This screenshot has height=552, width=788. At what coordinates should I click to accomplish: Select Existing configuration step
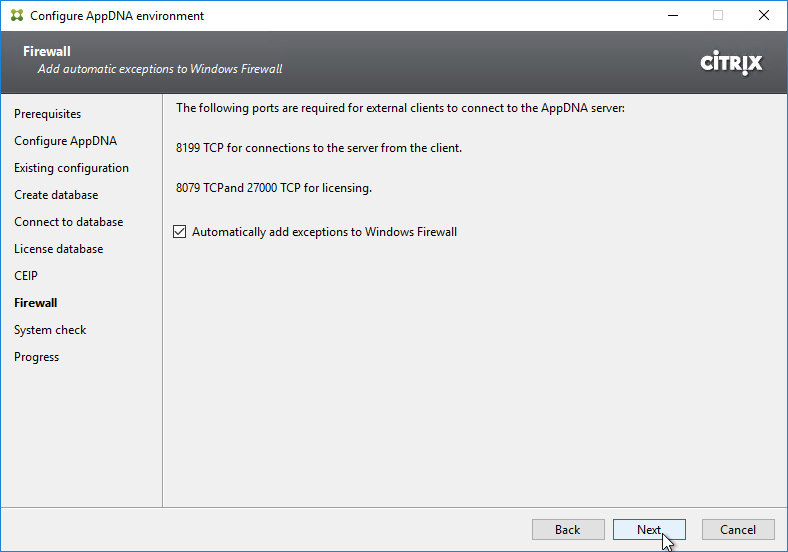point(71,168)
